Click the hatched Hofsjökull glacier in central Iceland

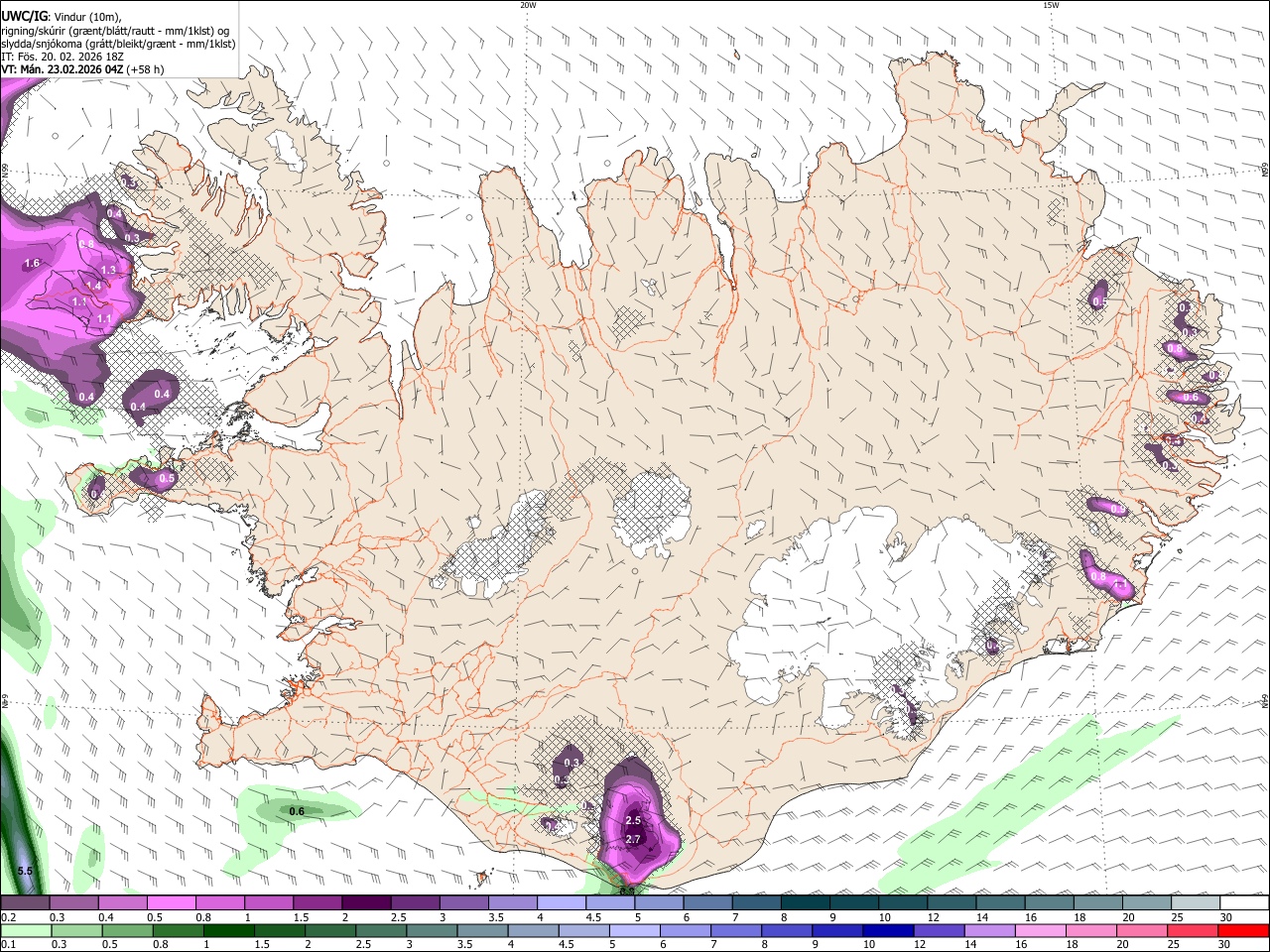[652, 513]
